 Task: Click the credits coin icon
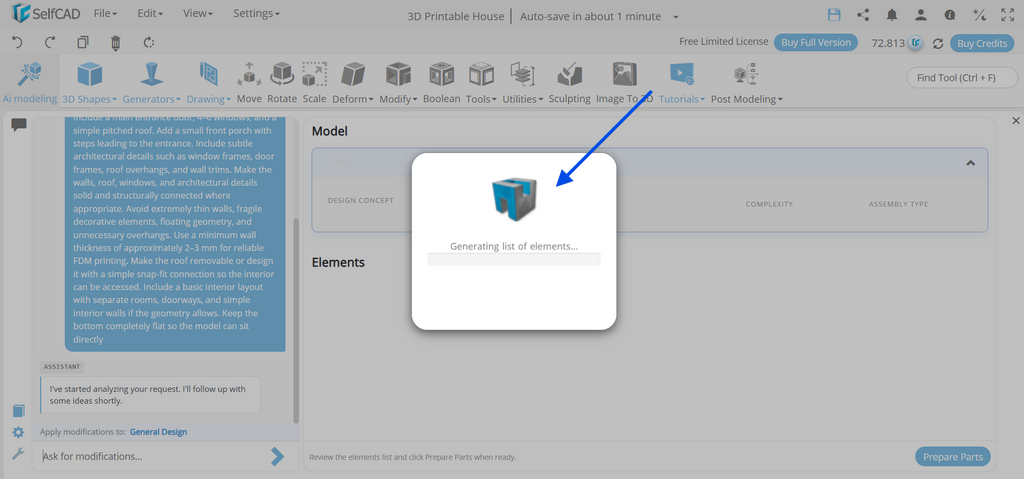pyautogui.click(x=916, y=43)
